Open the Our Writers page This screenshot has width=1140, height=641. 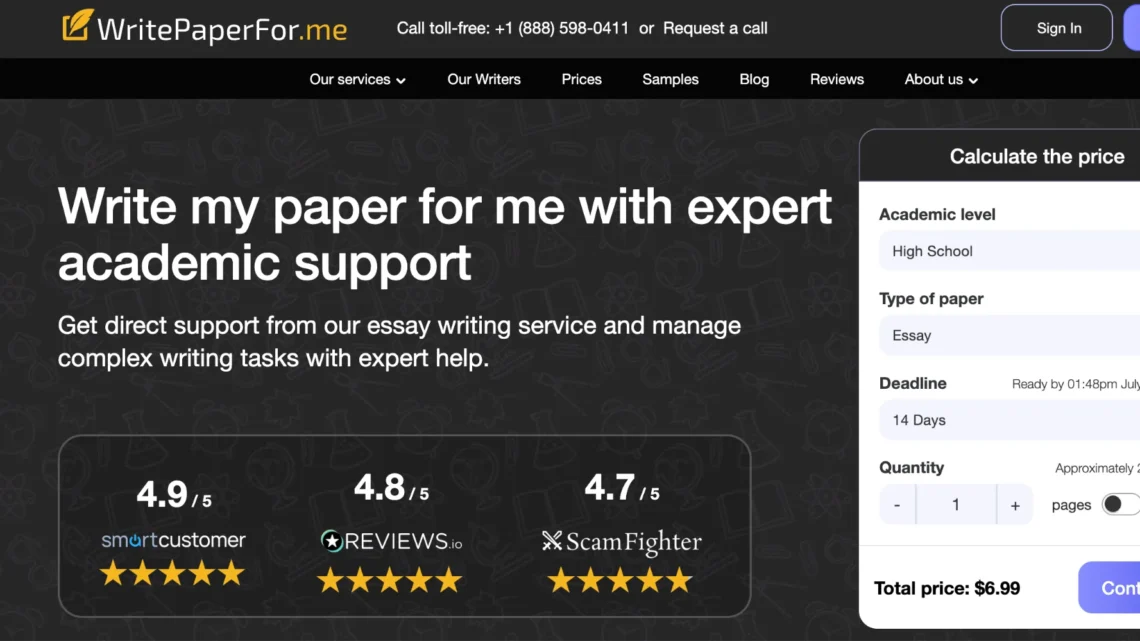point(483,79)
